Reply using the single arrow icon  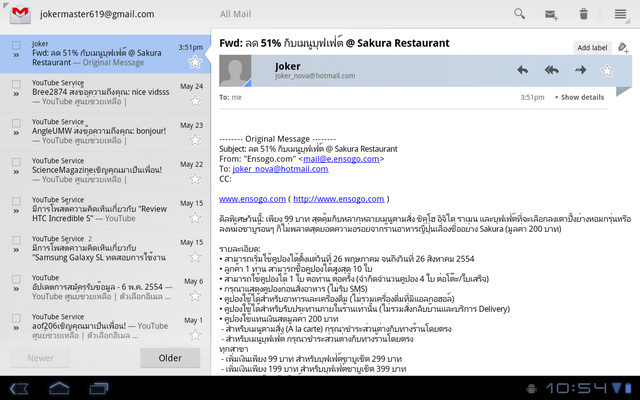(522, 70)
